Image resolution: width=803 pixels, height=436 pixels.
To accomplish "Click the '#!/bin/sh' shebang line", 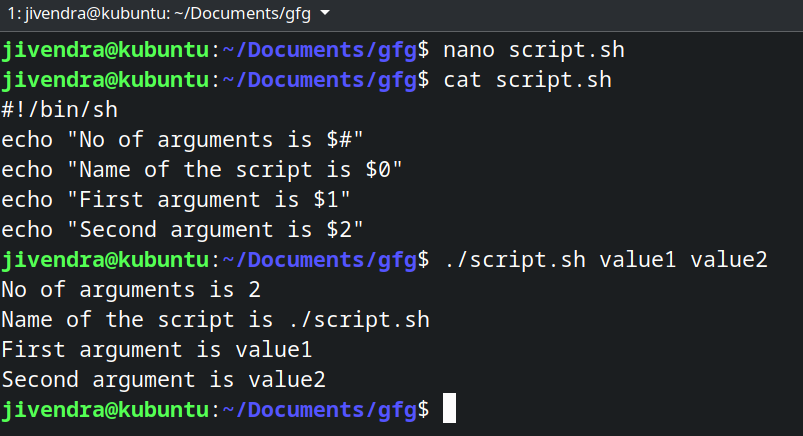I will [x=60, y=109].
